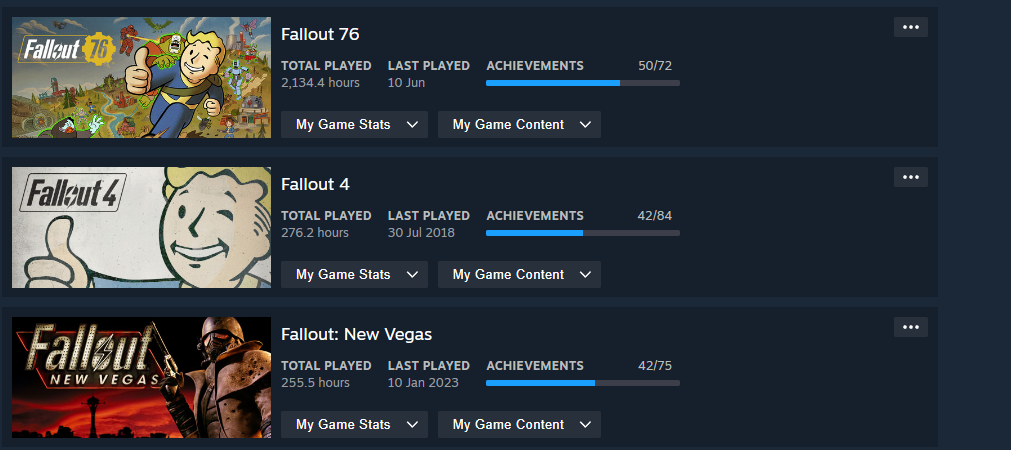The width and height of the screenshot is (1011, 450).
Task: Click the Fallout 4 game title
Action: click(315, 184)
